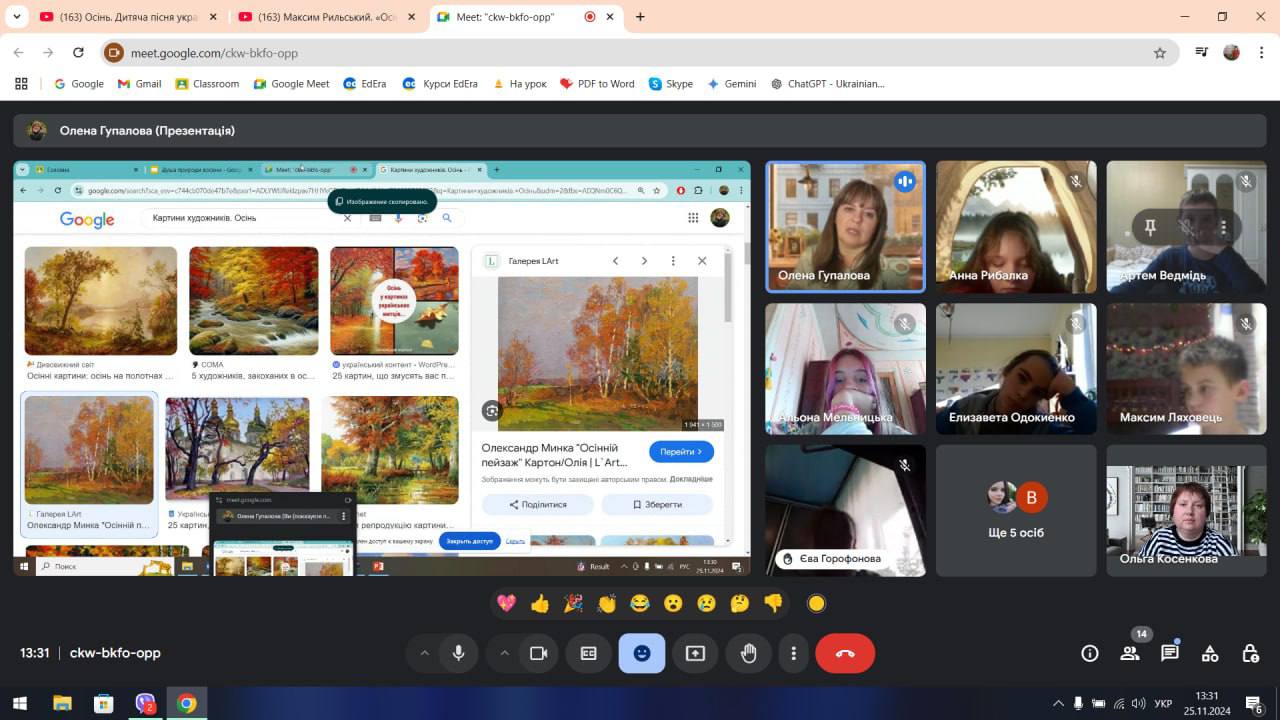1280x720 pixels.
Task: Pick the yellow emoji skin tone circle
Action: 816,603
